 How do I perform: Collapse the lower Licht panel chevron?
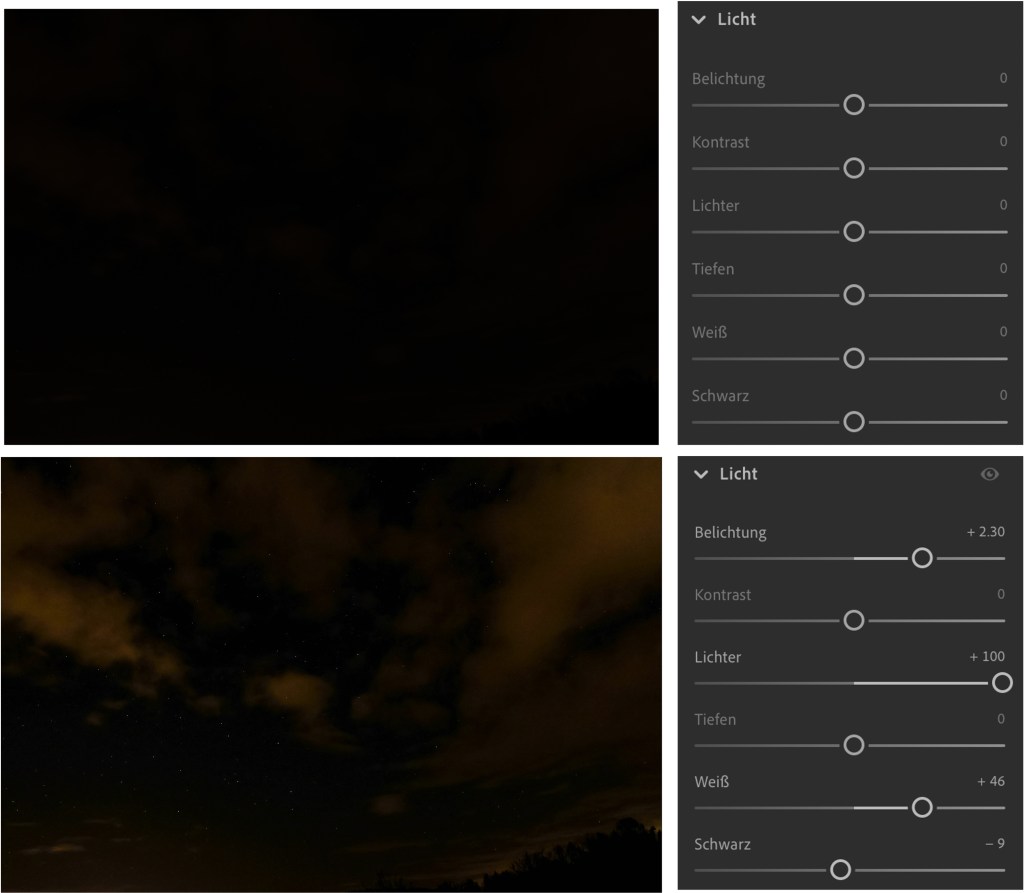point(701,474)
